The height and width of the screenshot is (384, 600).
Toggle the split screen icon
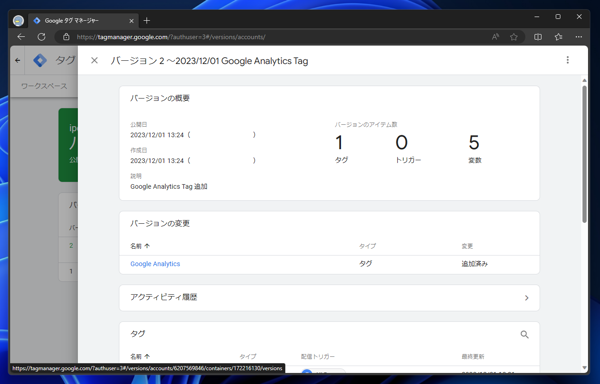[538, 37]
